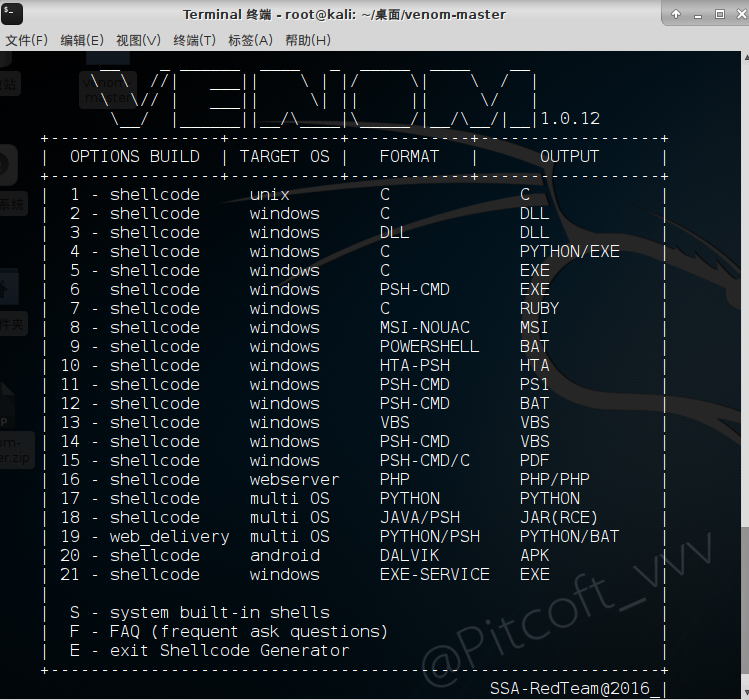The height and width of the screenshot is (700, 749).
Task: Open the 编辑(E) menu
Action: [x=82, y=40]
